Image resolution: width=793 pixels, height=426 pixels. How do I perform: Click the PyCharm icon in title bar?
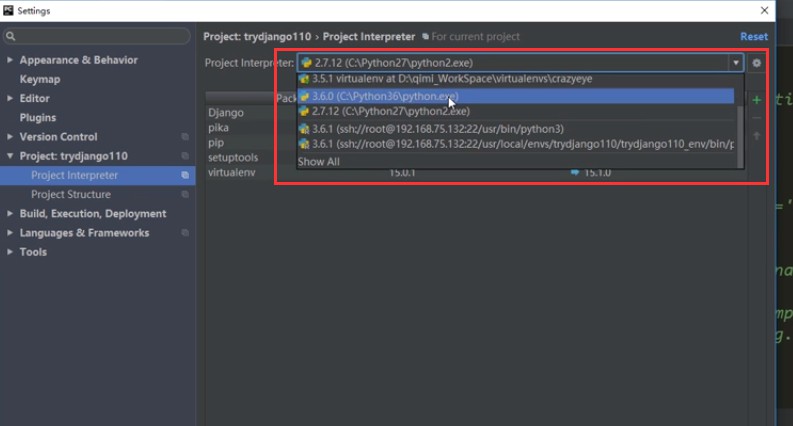pos(8,10)
